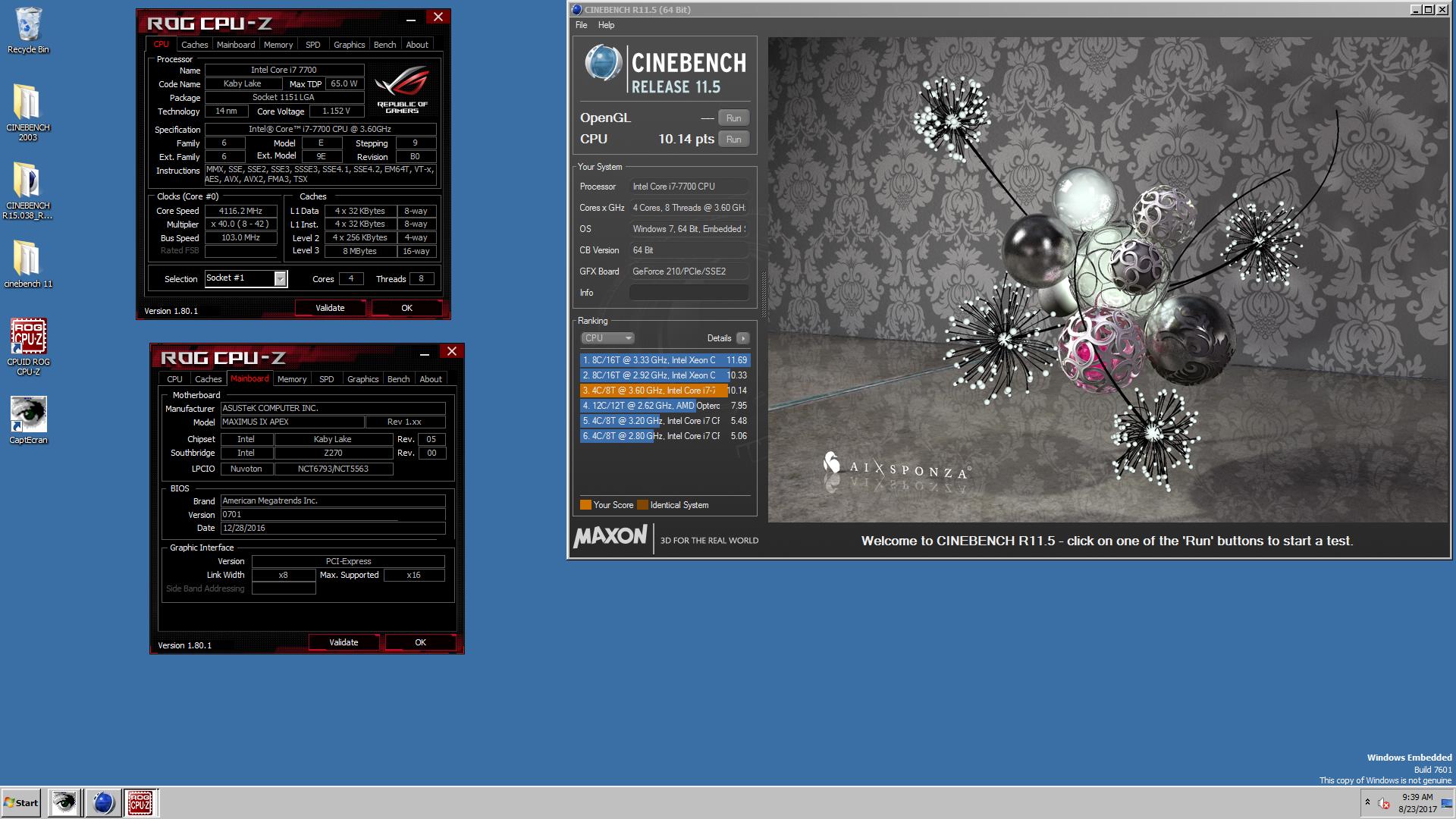Select ranking row 2 Xeon 2.92 GHz
The height and width of the screenshot is (819, 1456).
click(664, 375)
